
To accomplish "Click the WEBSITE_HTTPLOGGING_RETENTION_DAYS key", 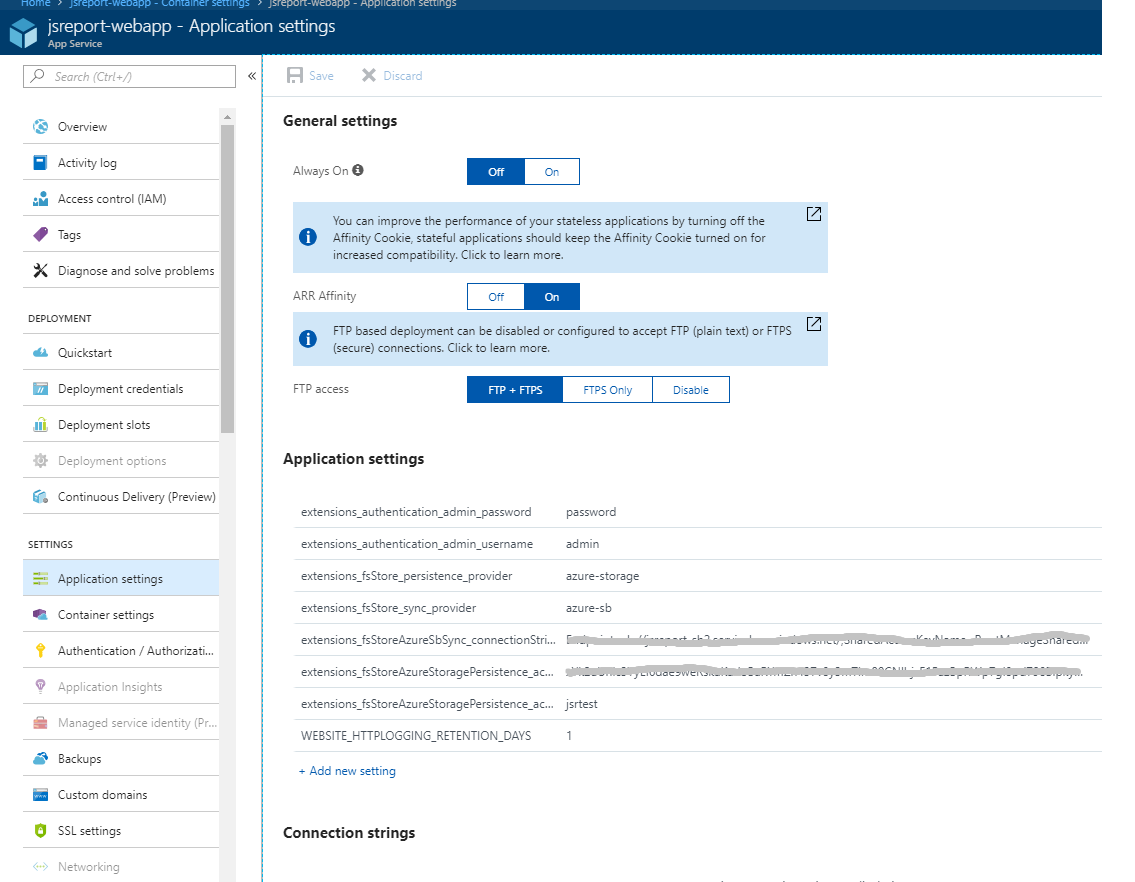I will 416,736.
